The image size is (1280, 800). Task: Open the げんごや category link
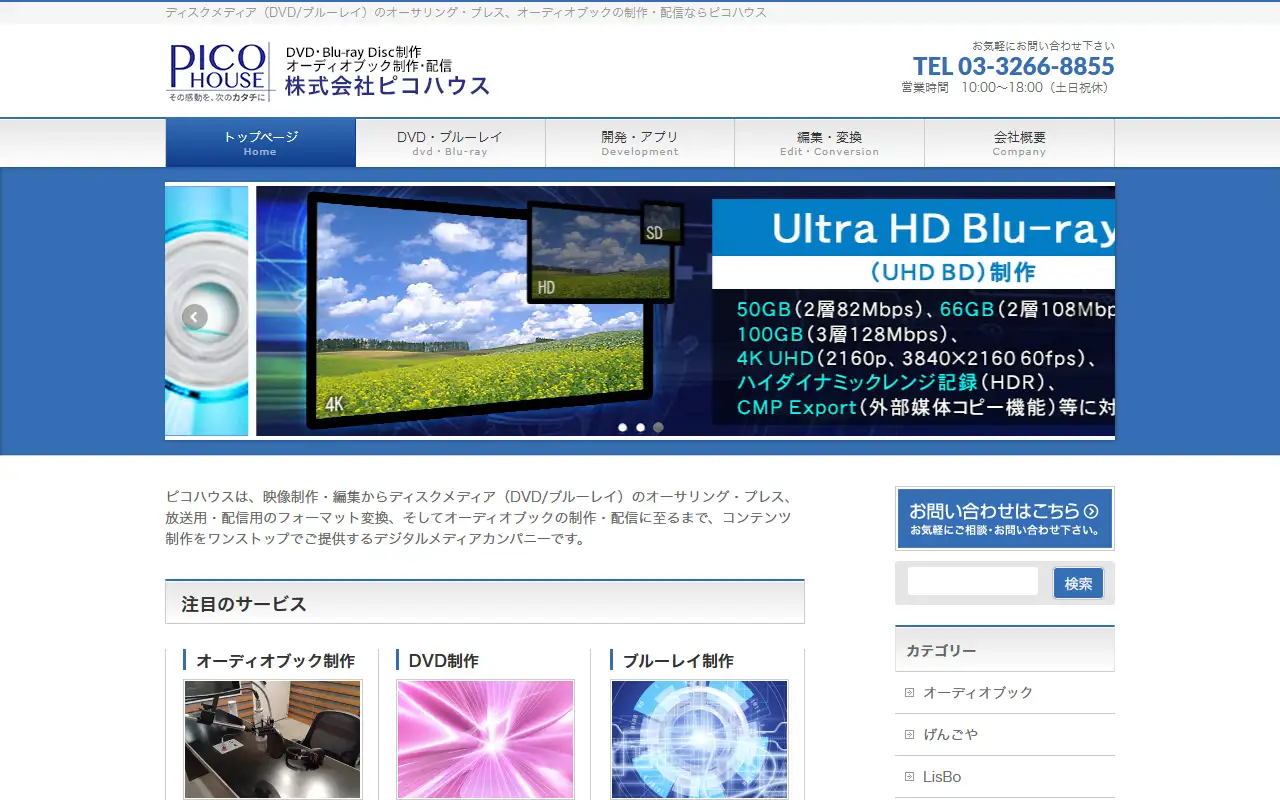click(x=950, y=734)
